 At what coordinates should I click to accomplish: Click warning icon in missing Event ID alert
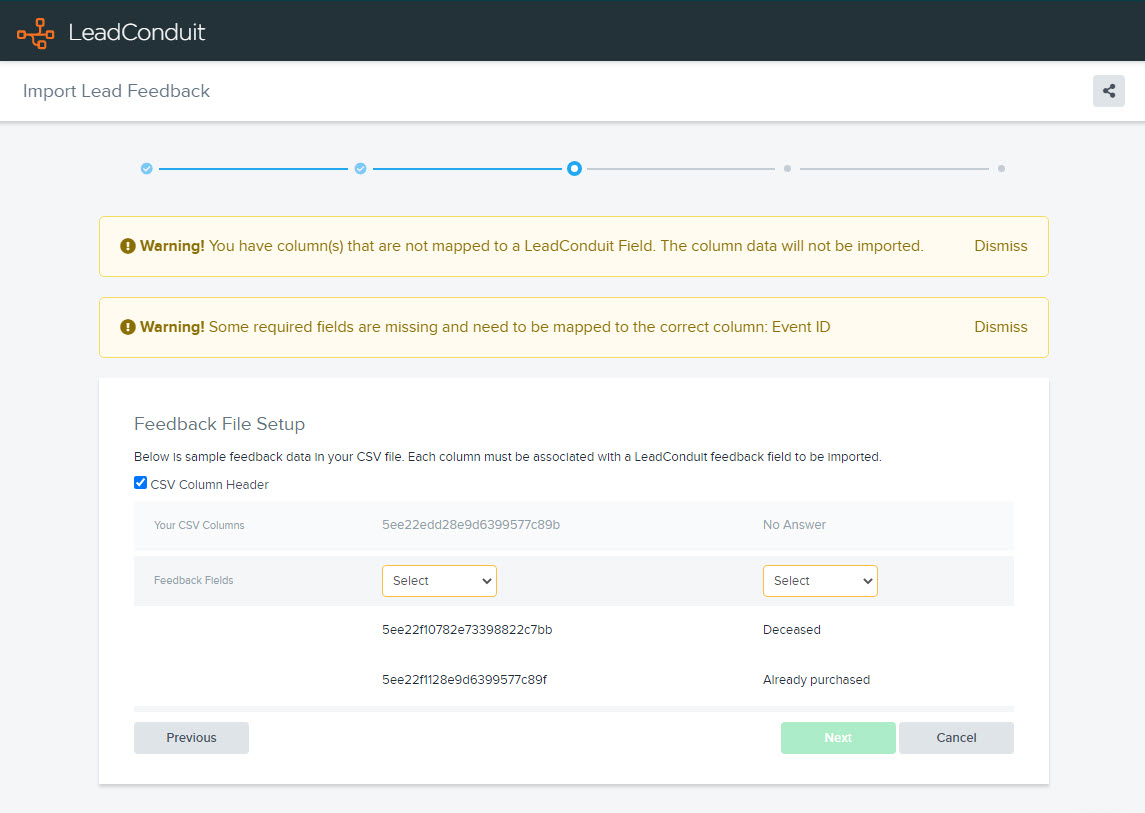pyautogui.click(x=128, y=327)
